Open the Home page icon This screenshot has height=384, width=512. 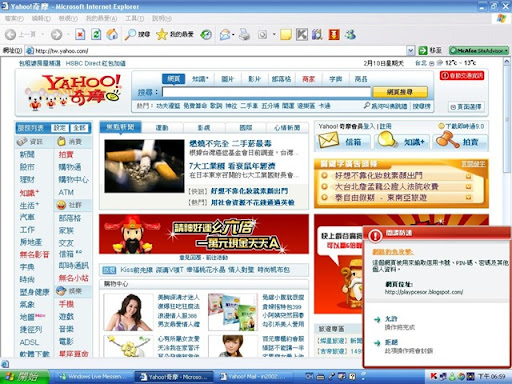point(112,34)
